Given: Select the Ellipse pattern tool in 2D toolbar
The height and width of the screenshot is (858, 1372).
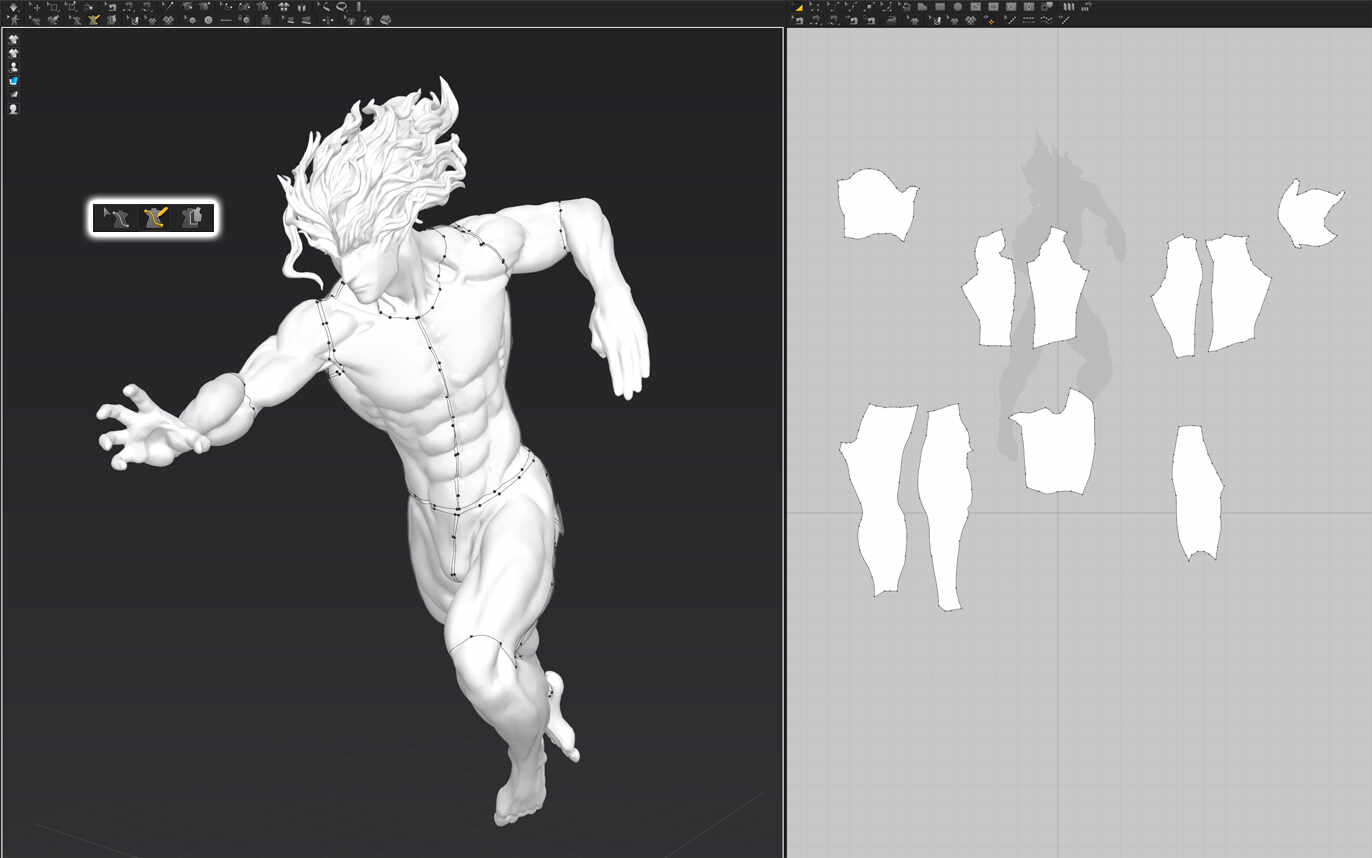Looking at the screenshot, I should click(x=957, y=7).
